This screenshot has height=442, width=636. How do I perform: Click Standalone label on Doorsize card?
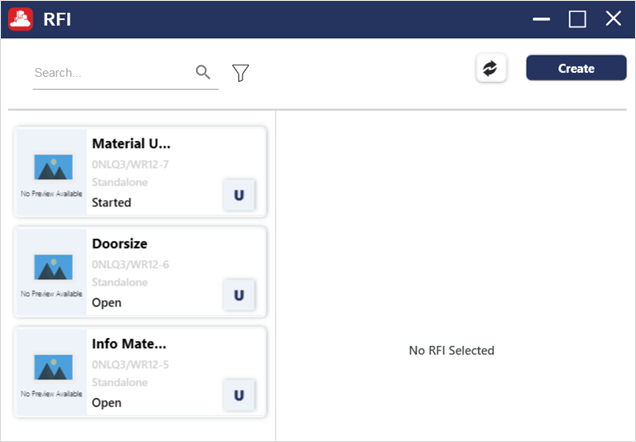120,282
